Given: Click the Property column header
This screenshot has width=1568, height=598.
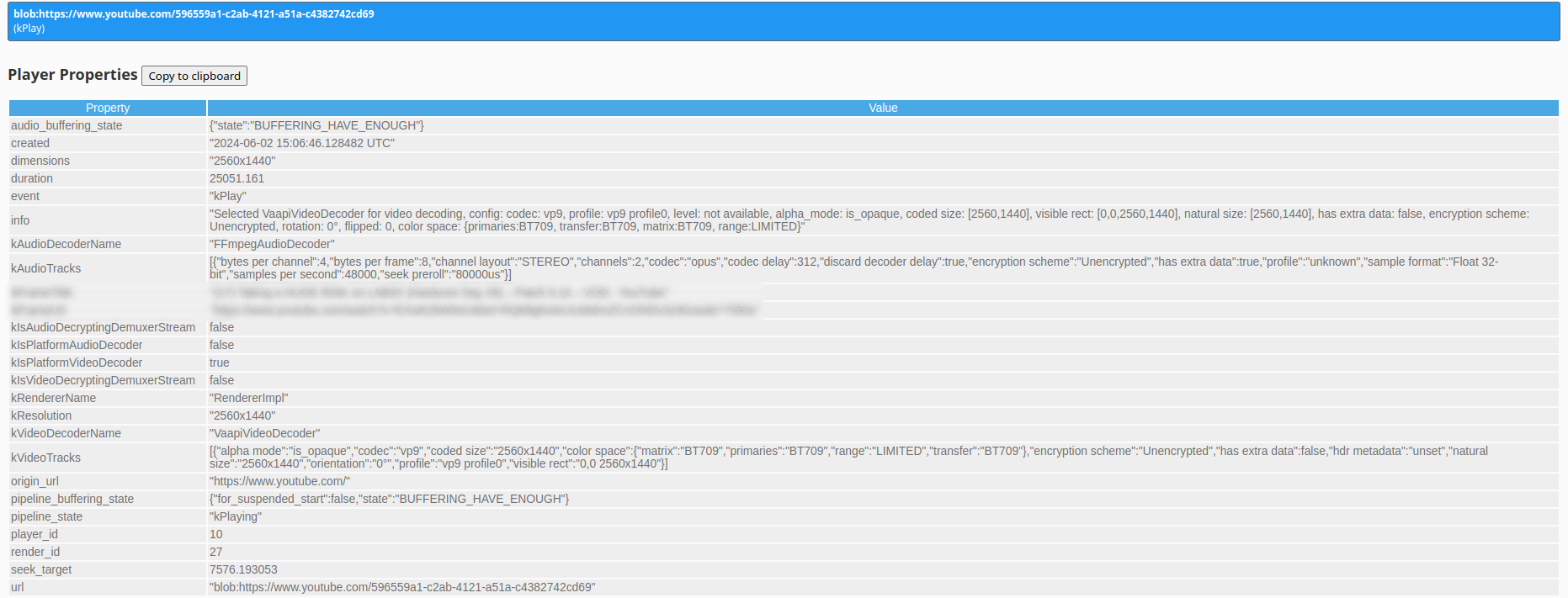Looking at the screenshot, I should 108,108.
